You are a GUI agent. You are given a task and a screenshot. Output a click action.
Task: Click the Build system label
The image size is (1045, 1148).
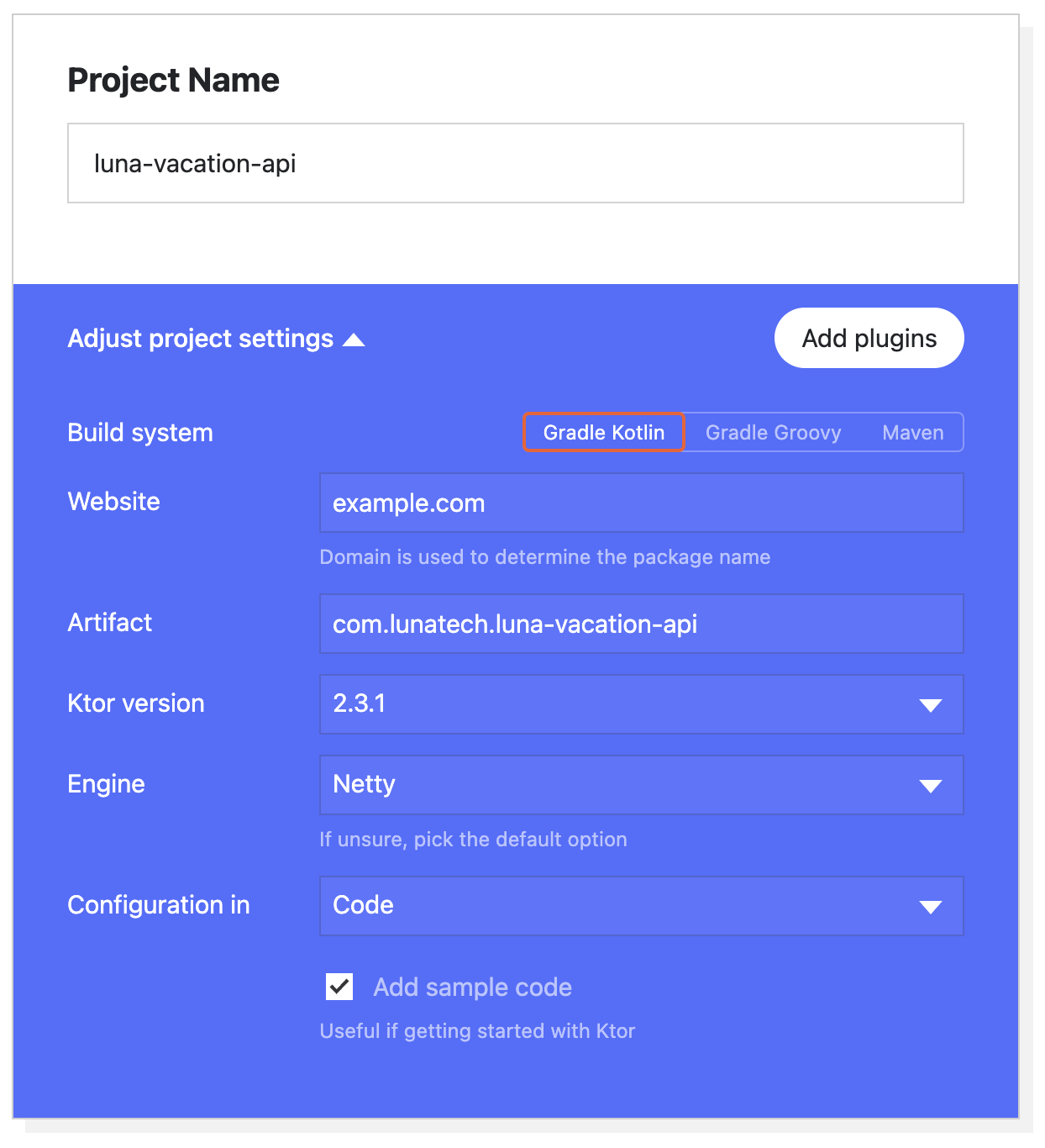140,433
